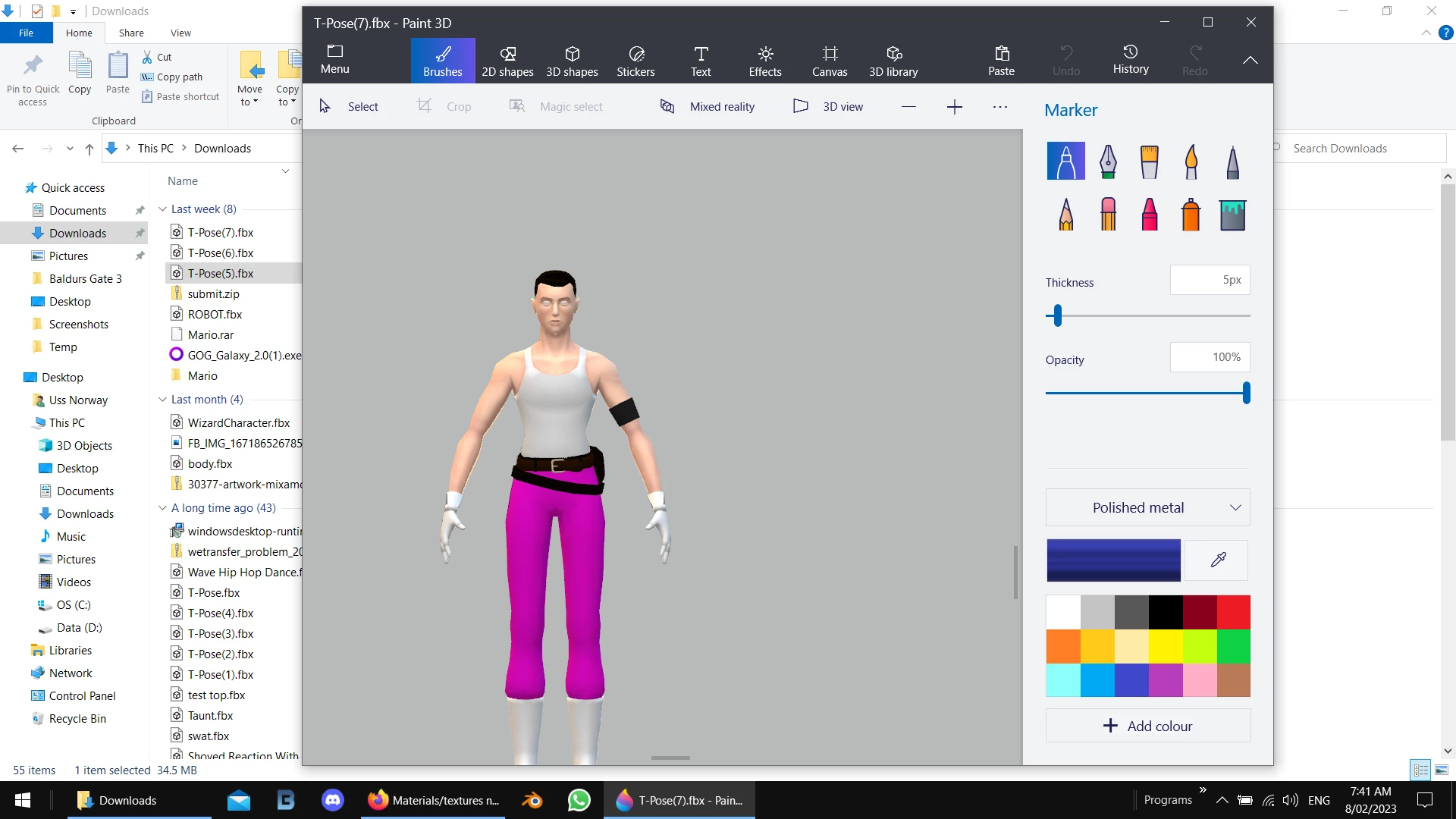This screenshot has width=1456, height=819.
Task: Click the History button
Action: point(1131,59)
